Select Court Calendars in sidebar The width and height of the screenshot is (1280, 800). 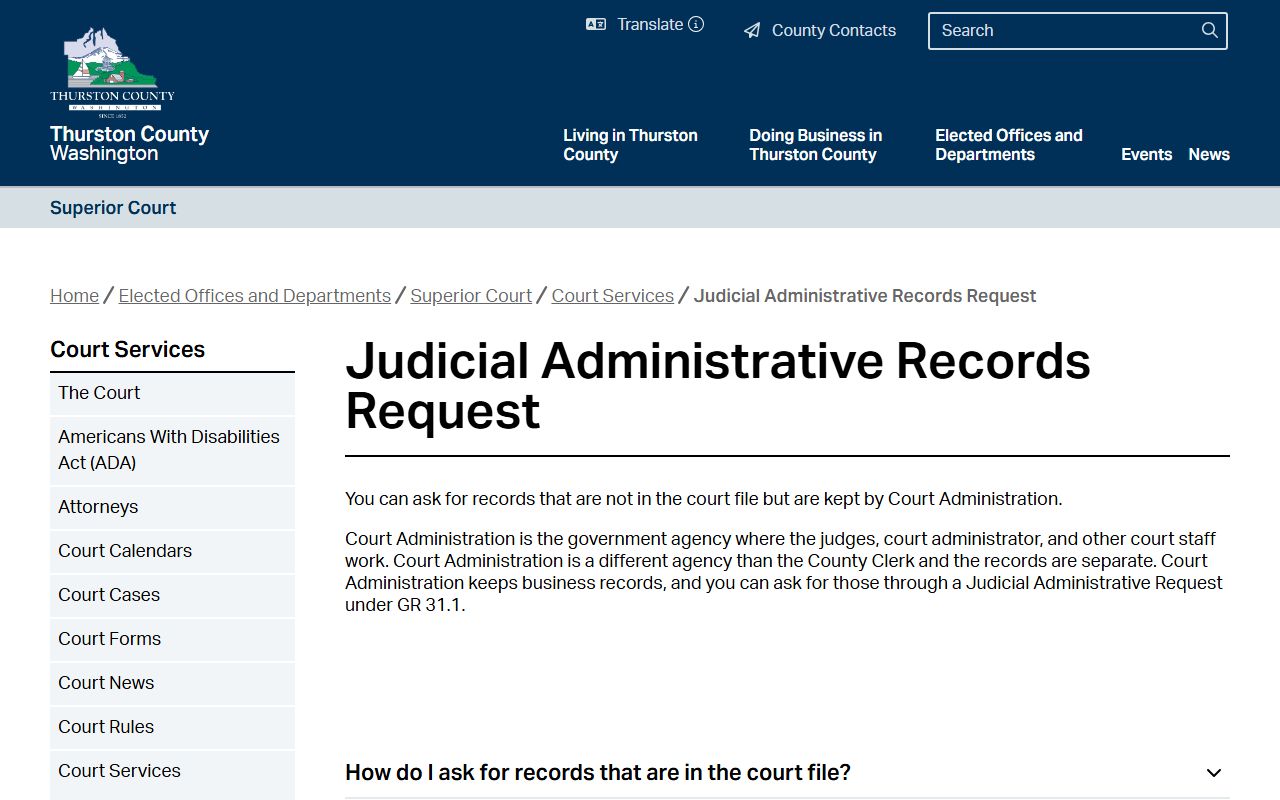click(x=172, y=551)
